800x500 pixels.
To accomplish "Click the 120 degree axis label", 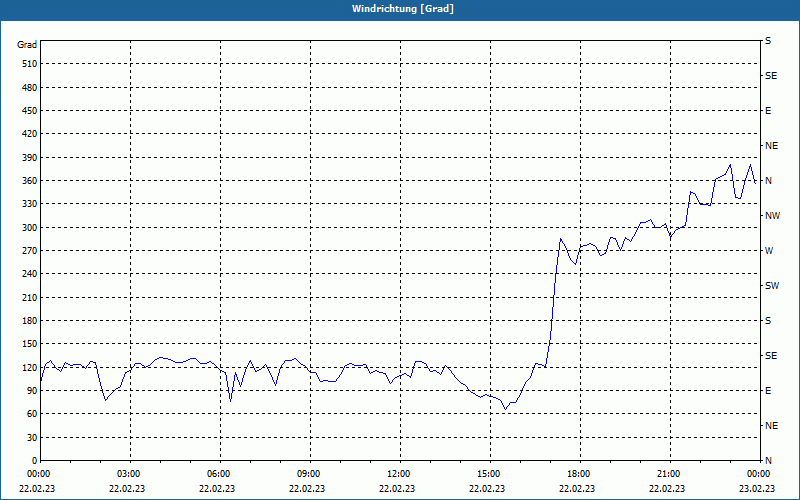I will pyautogui.click(x=30, y=367).
